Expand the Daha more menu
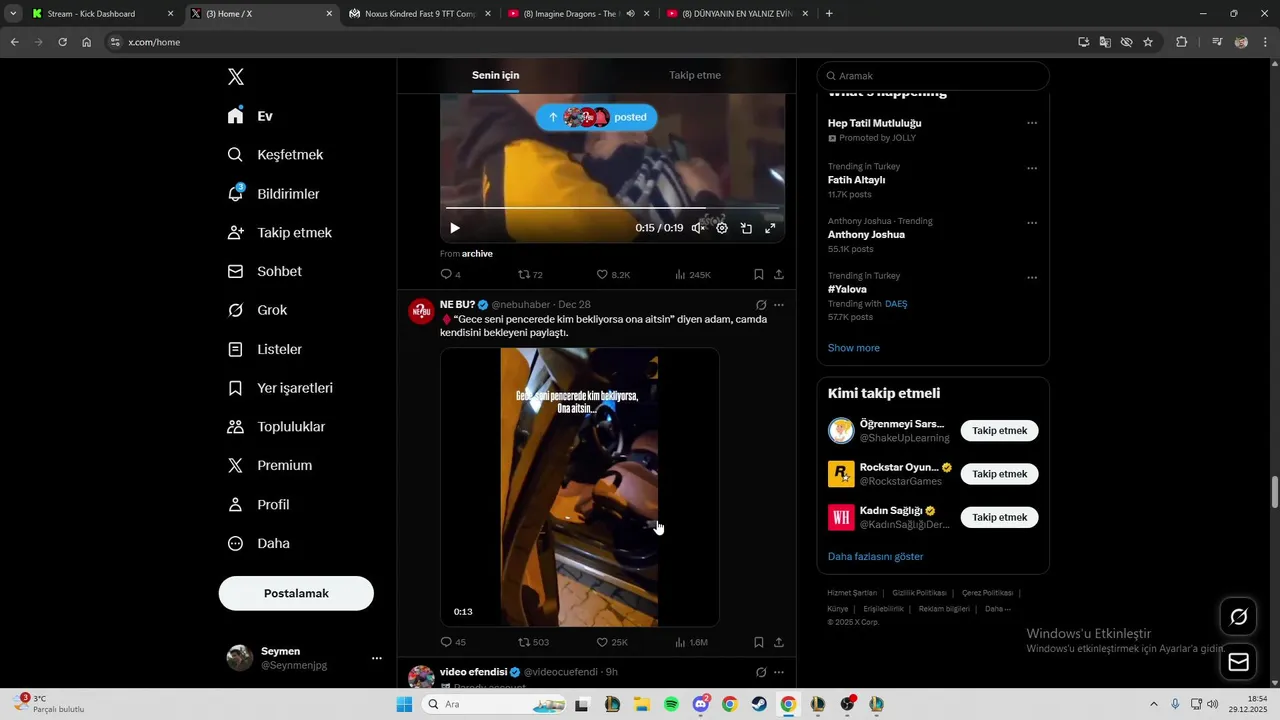Screen dimensions: 1280x720 point(258,544)
